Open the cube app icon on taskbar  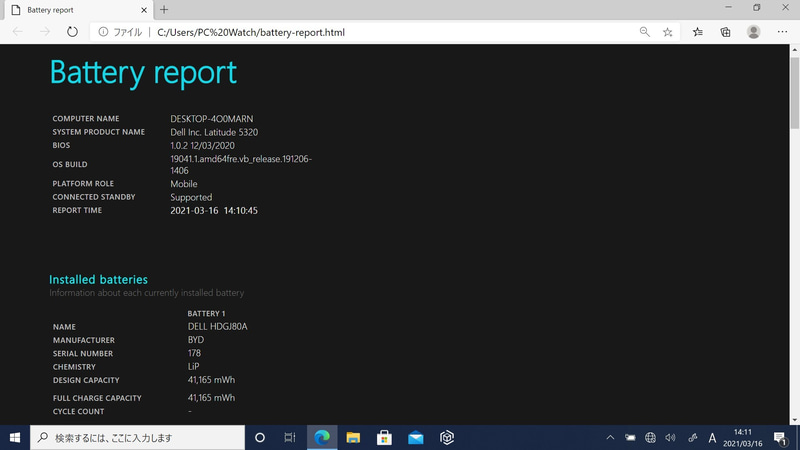pyautogui.click(x=447, y=438)
